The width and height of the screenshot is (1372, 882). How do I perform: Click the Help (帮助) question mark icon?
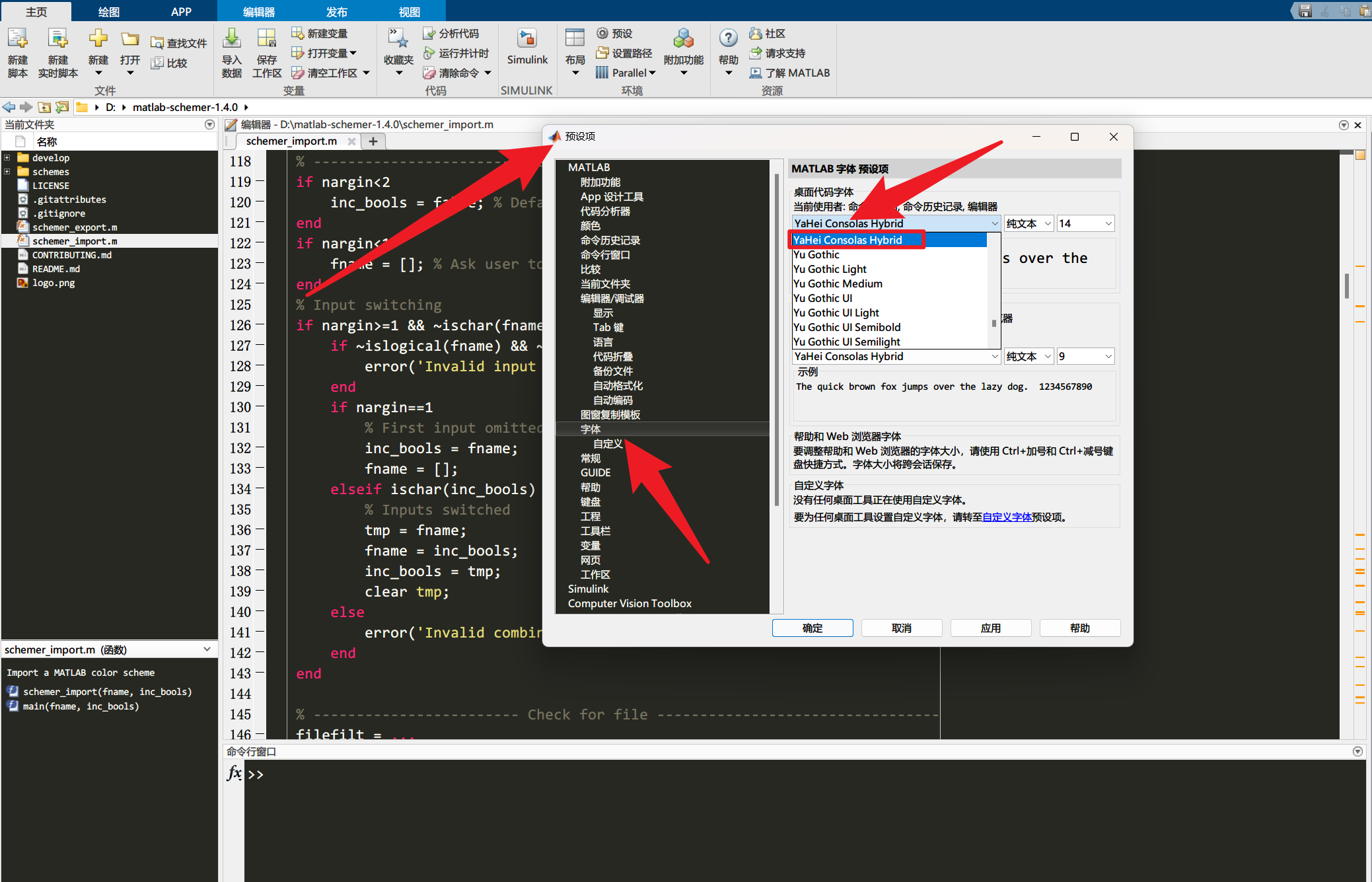coord(729,38)
